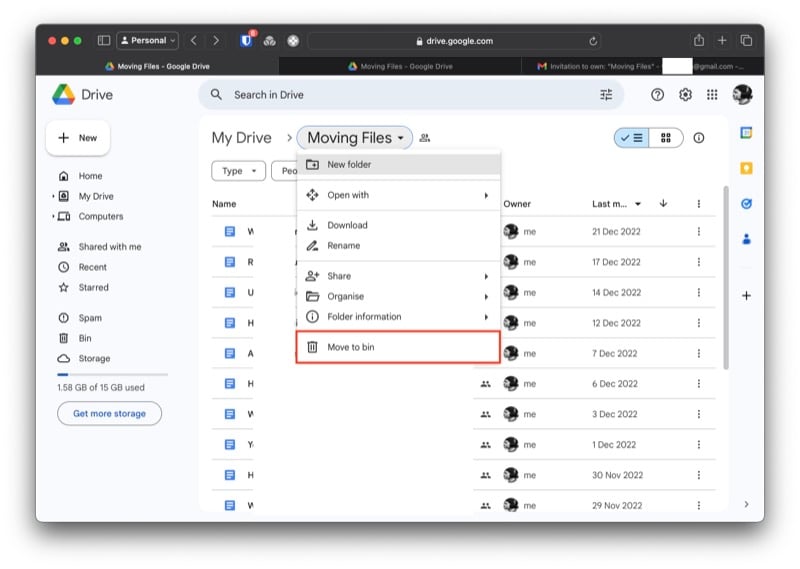Hide the side panel with chevron arrow

tap(746, 504)
